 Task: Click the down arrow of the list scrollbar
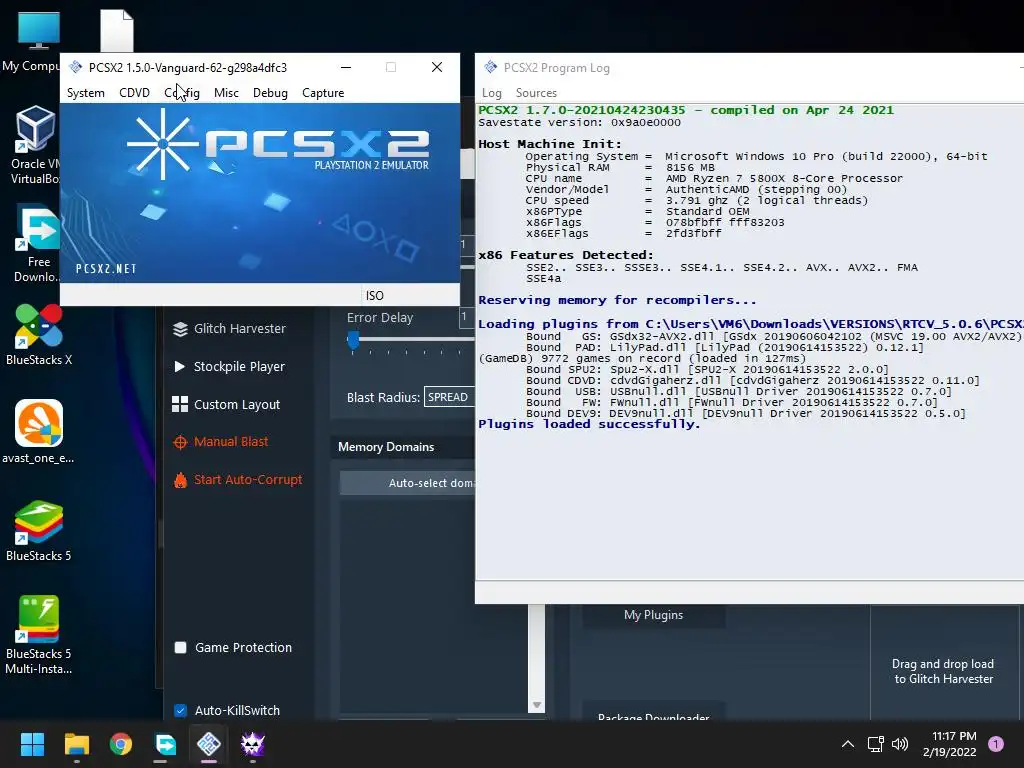tap(537, 705)
